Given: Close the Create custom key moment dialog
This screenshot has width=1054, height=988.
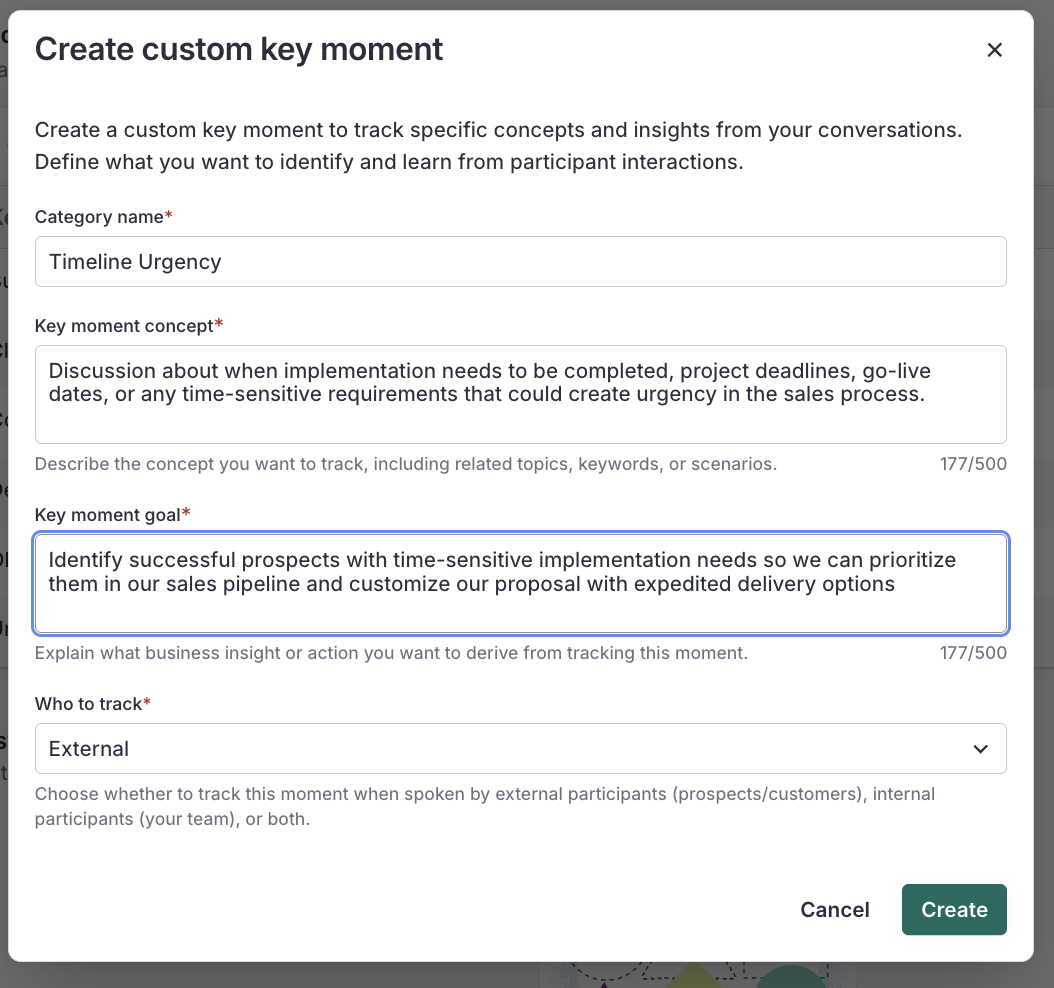Looking at the screenshot, I should click(x=994, y=50).
